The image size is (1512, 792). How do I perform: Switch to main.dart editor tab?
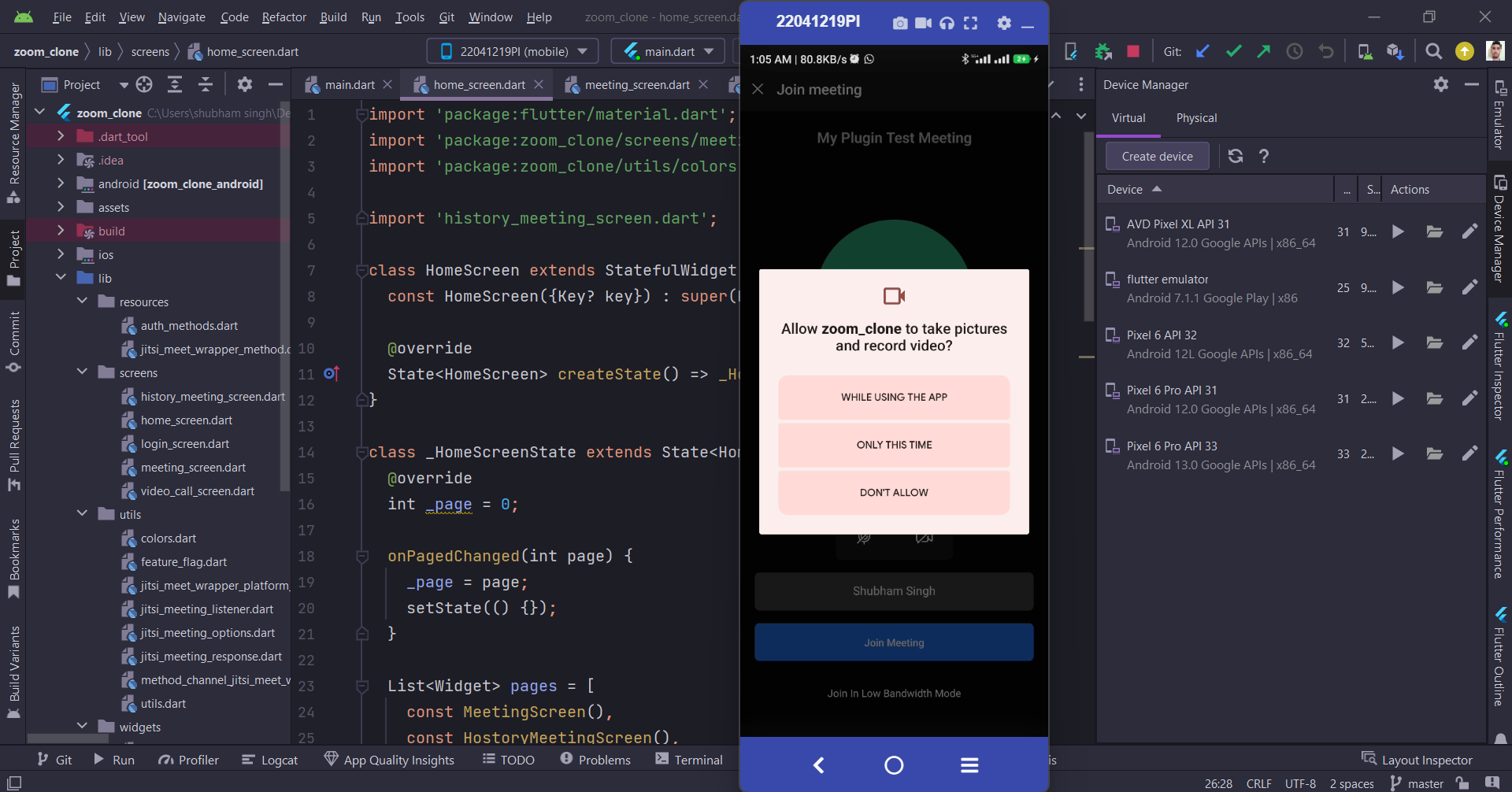point(350,84)
